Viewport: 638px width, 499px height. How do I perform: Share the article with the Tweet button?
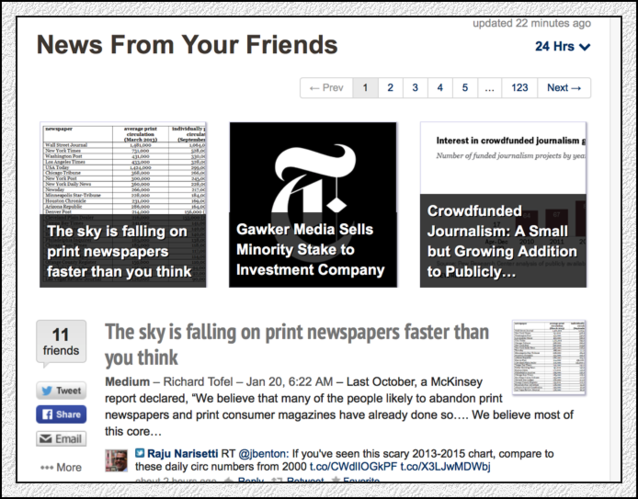pos(60,390)
